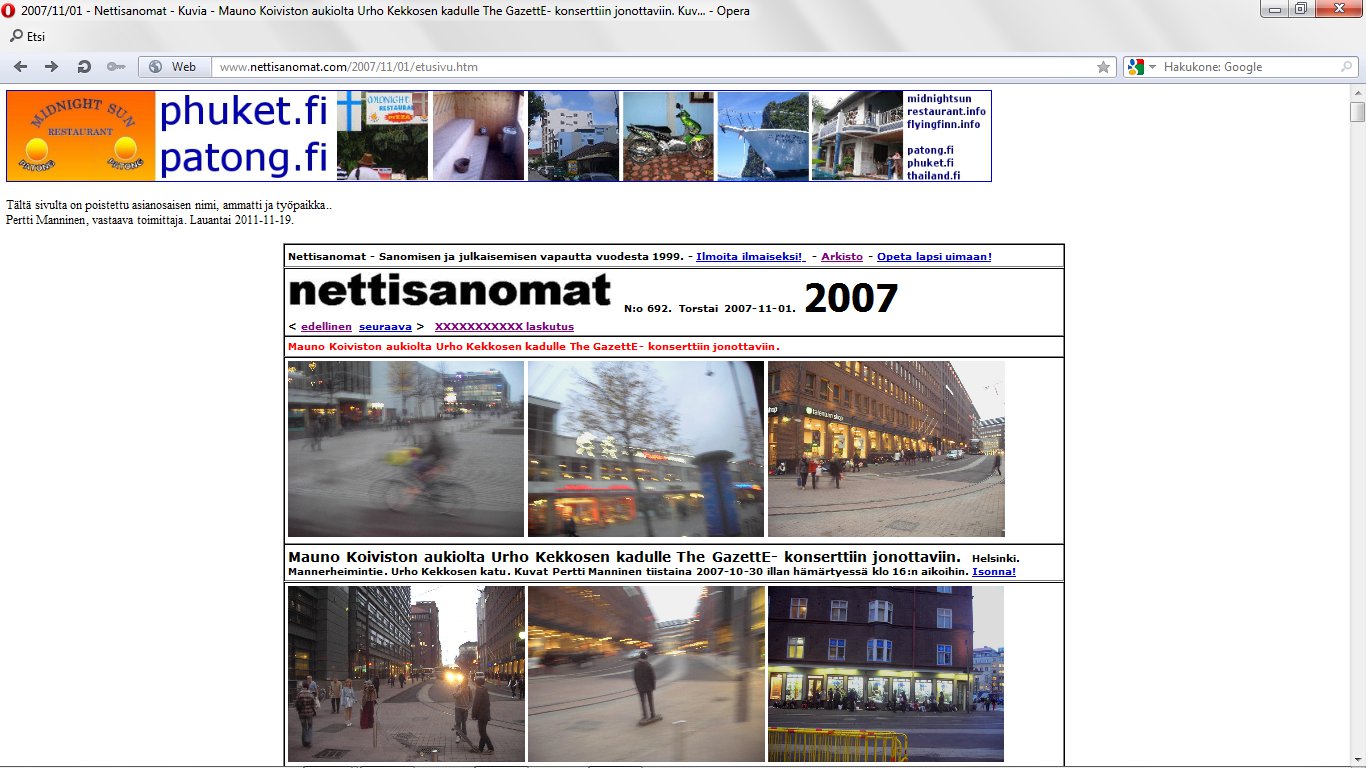This screenshot has width=1366, height=768.
Task: Go to the 'seuraava' next issue link
Action: coord(385,327)
